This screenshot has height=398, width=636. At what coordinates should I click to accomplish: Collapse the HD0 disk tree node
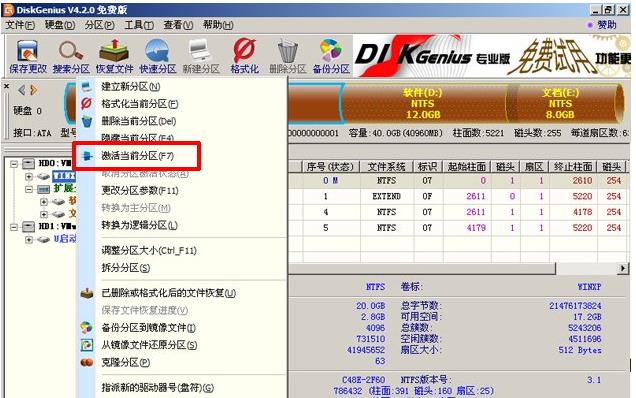pos(14,164)
